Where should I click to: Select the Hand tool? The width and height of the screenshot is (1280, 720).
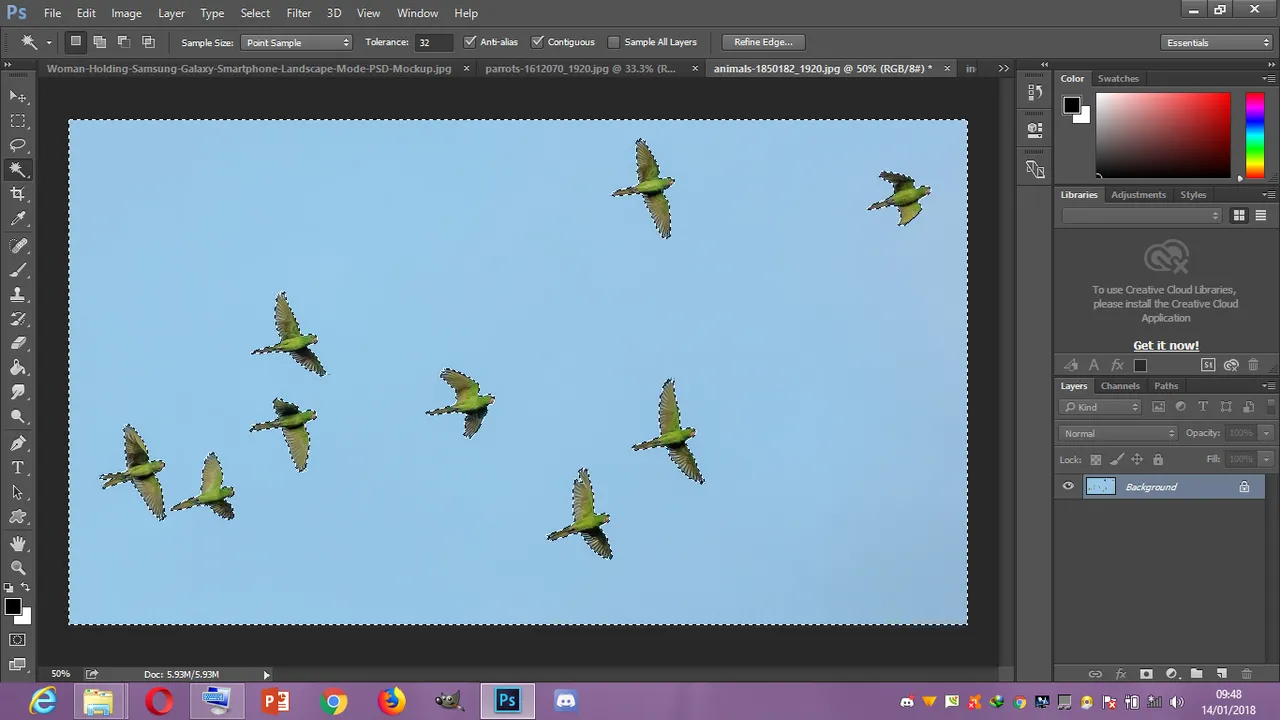(x=18, y=544)
